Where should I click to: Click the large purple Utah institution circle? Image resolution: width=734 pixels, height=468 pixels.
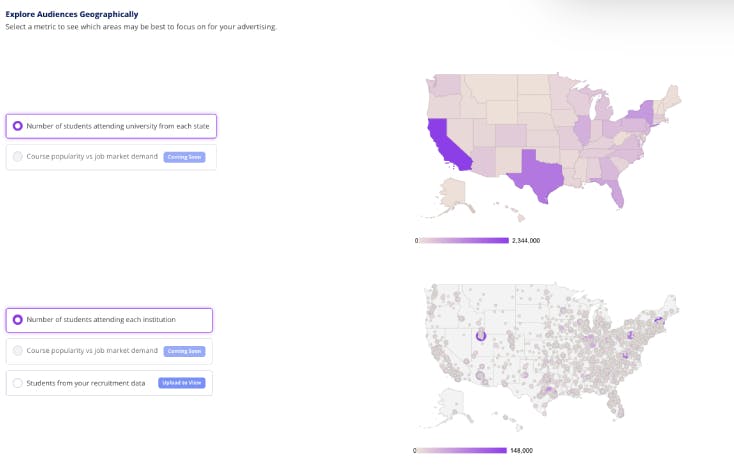[x=481, y=336]
